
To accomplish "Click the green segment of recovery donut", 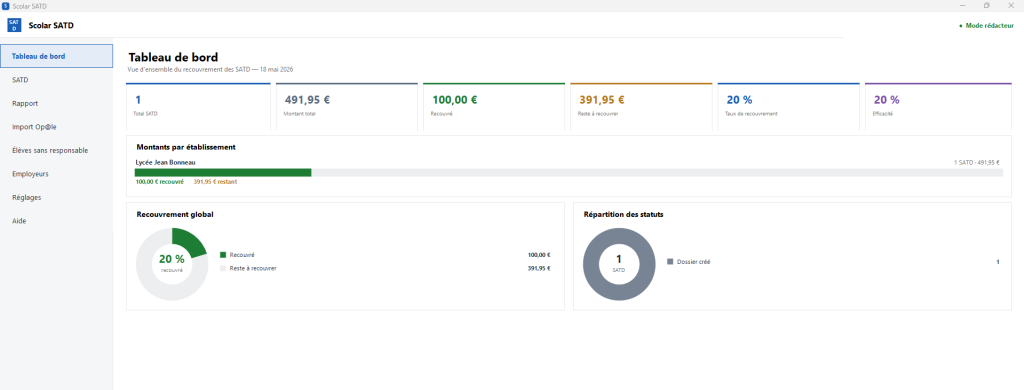I will coord(188,242).
